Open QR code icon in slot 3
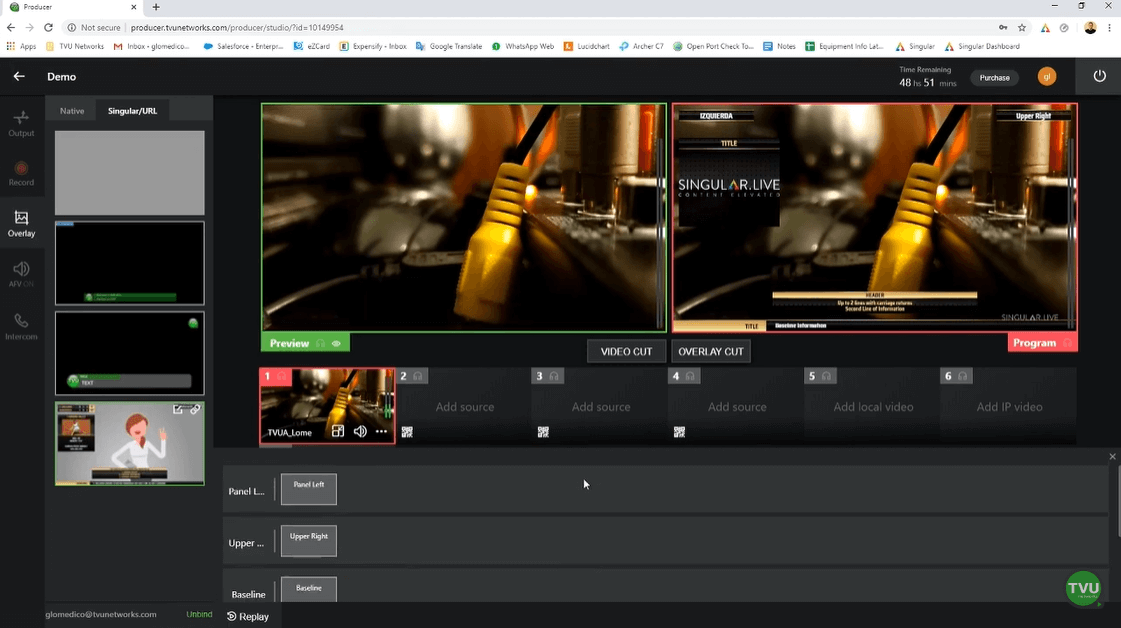Viewport: 1121px width, 628px height. pyautogui.click(x=543, y=432)
